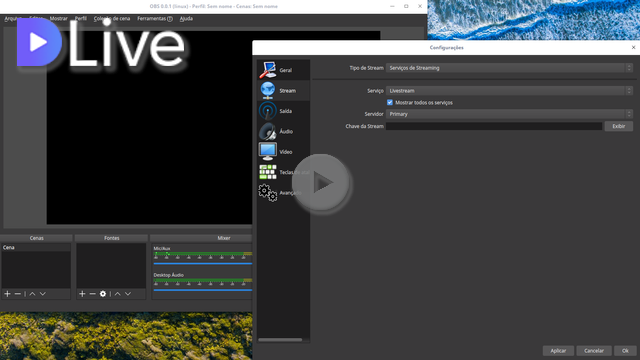The height and width of the screenshot is (360, 640).
Task: Click the Mixer panel header
Action: point(202,238)
